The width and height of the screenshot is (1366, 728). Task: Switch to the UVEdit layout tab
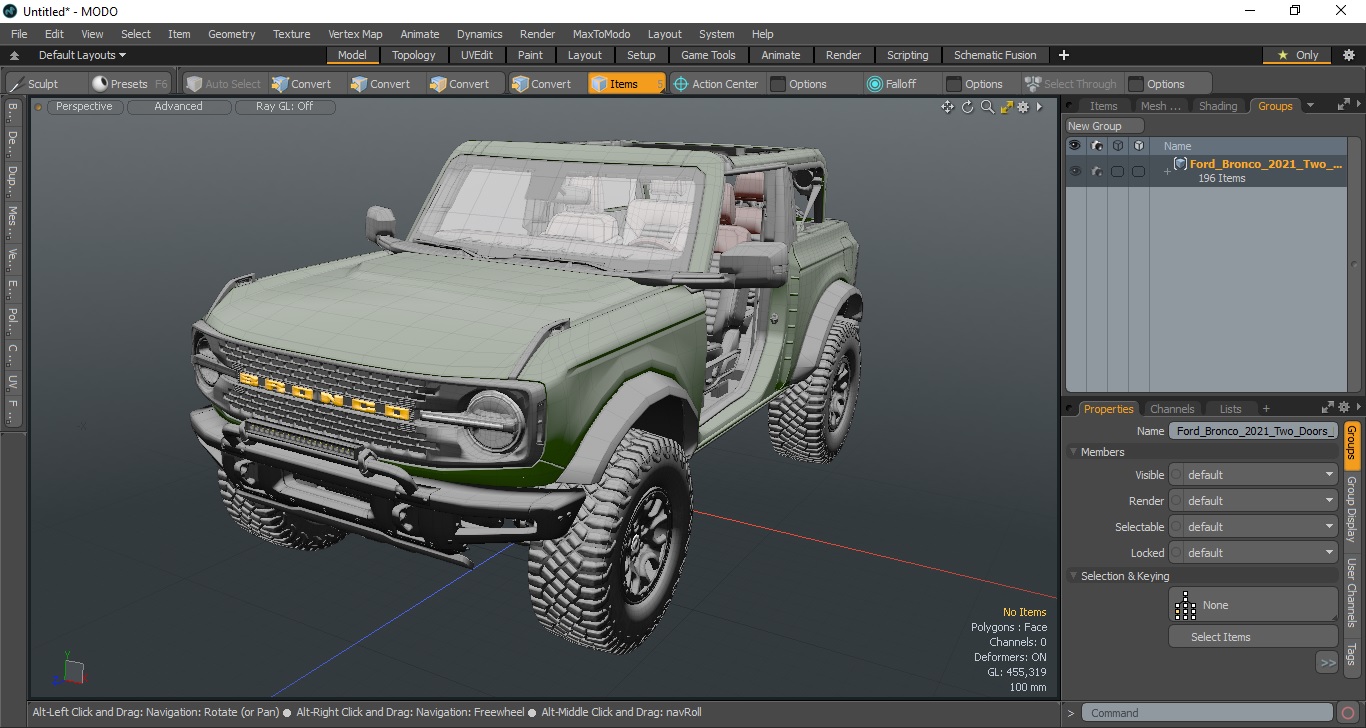[x=477, y=55]
